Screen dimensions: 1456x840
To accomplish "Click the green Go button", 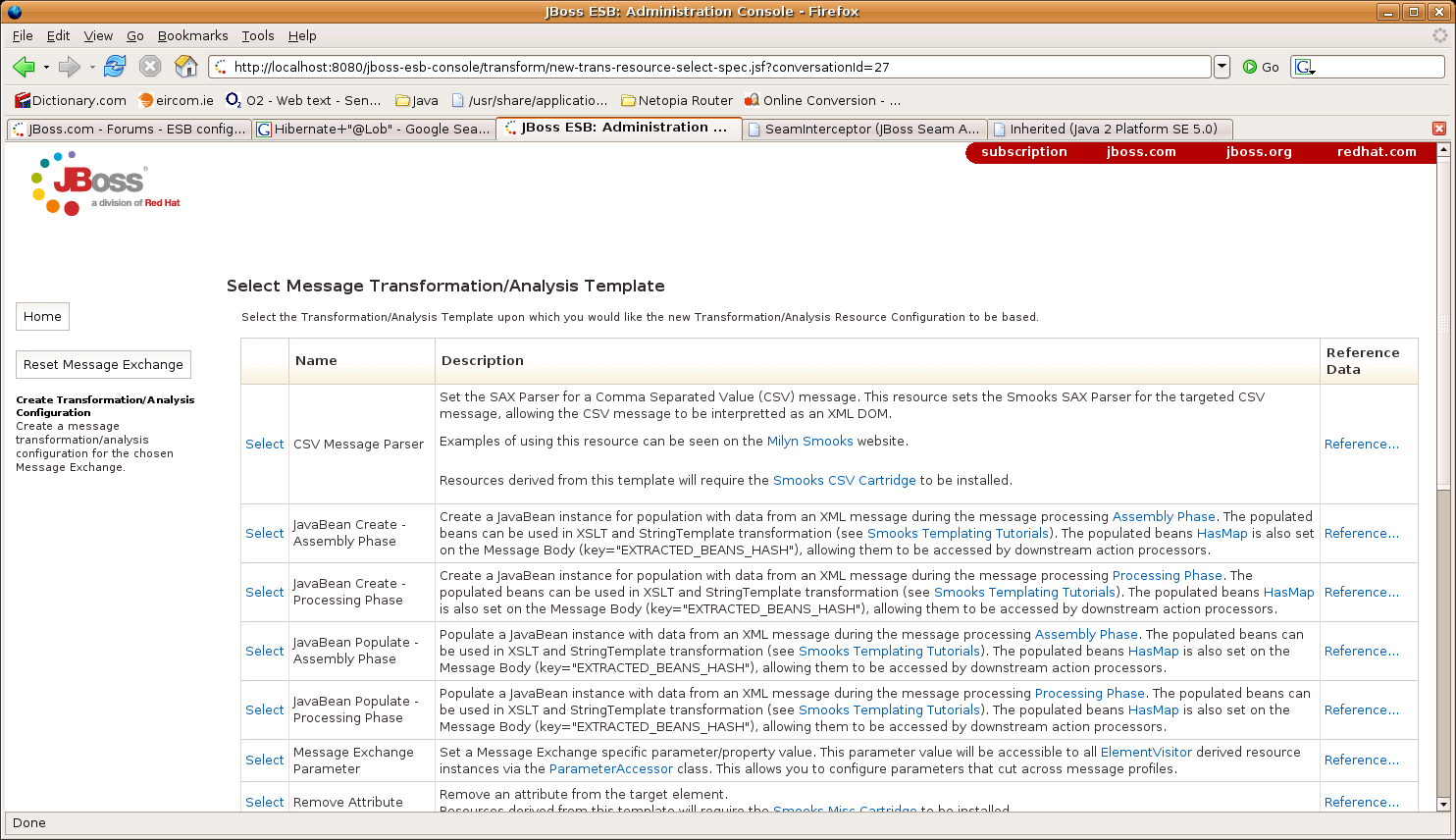I will click(1261, 67).
